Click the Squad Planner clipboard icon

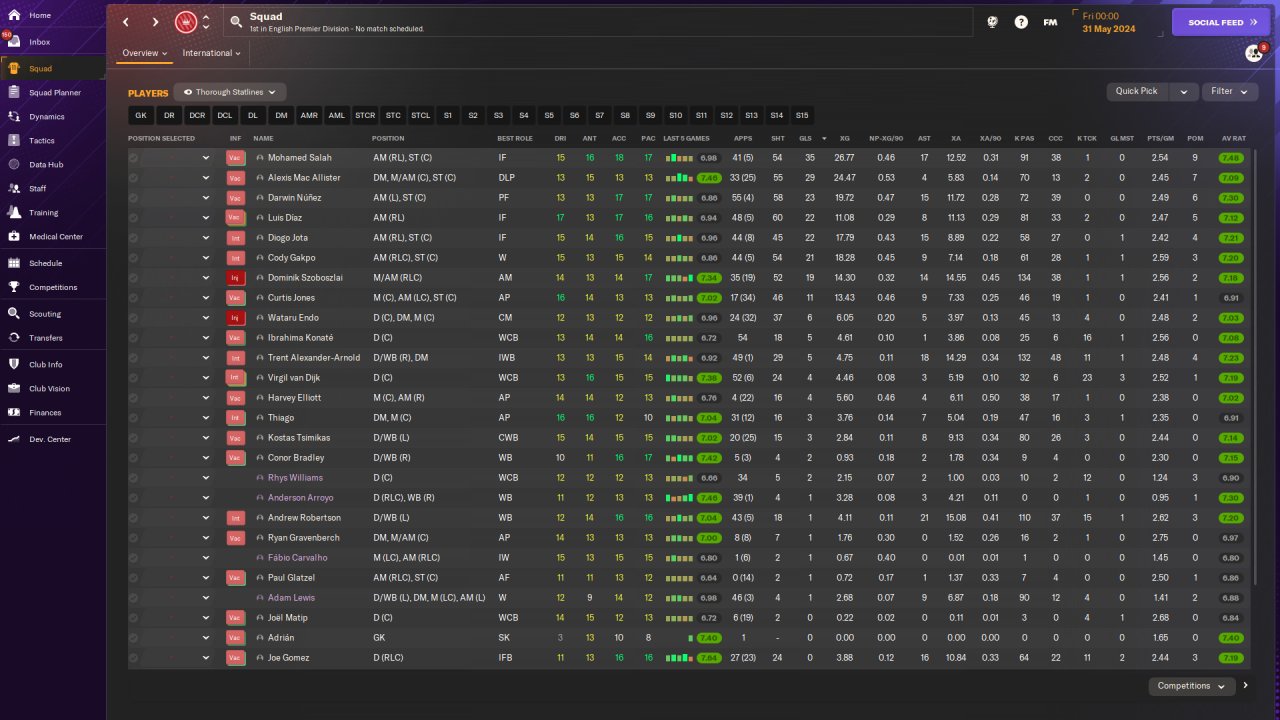pos(14,93)
